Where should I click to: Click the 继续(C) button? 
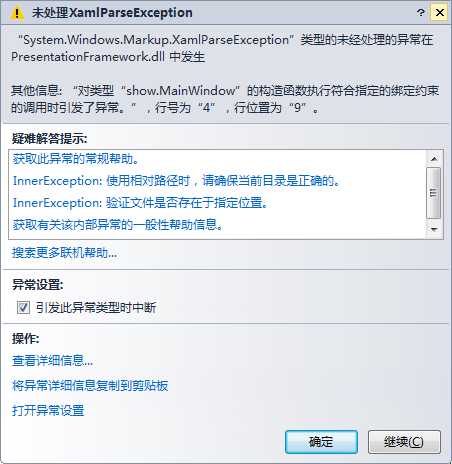(x=404, y=442)
